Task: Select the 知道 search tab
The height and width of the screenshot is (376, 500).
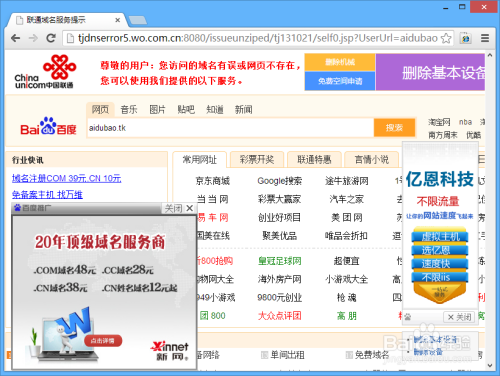Action: pos(215,109)
